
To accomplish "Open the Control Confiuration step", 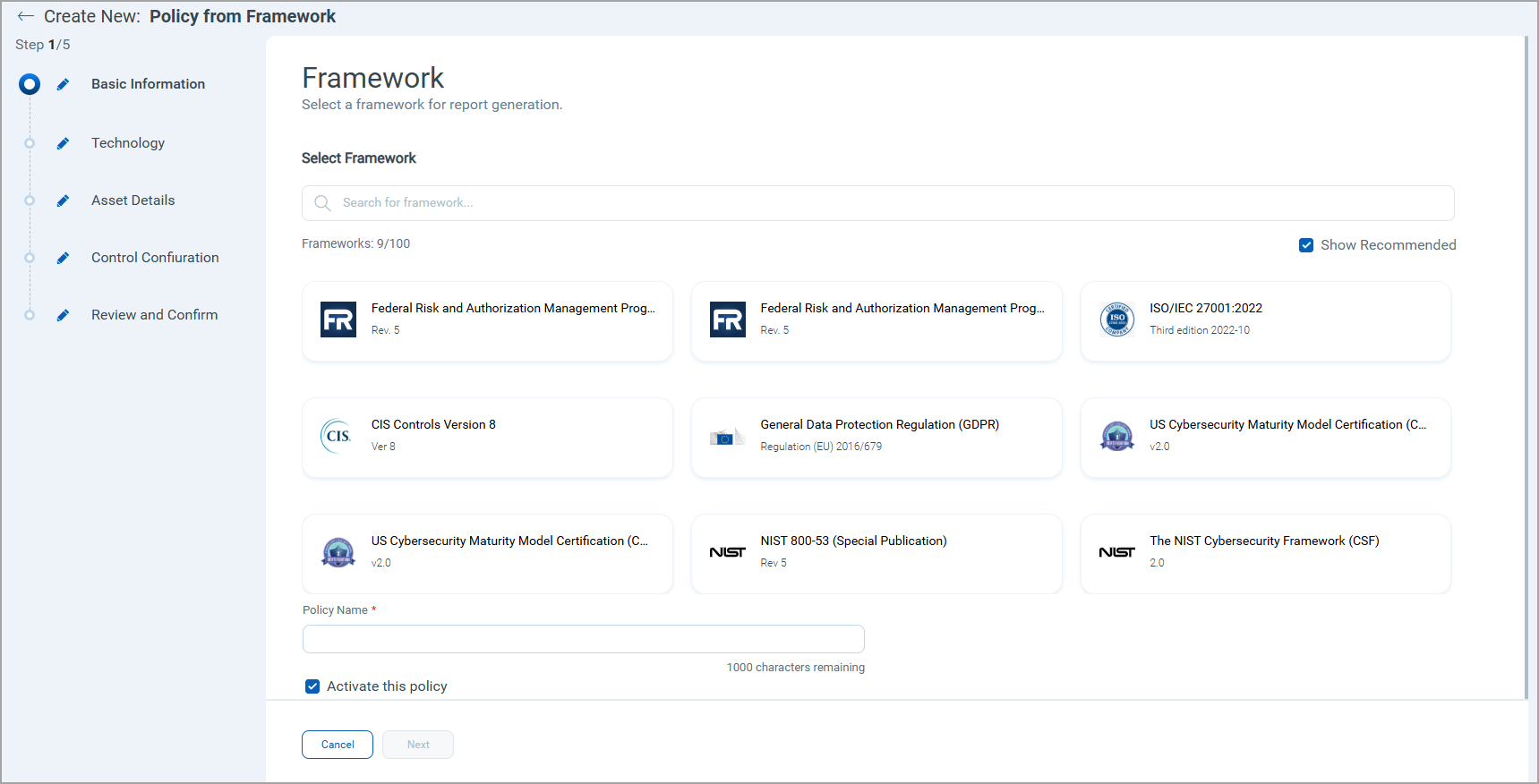I will [x=155, y=258].
